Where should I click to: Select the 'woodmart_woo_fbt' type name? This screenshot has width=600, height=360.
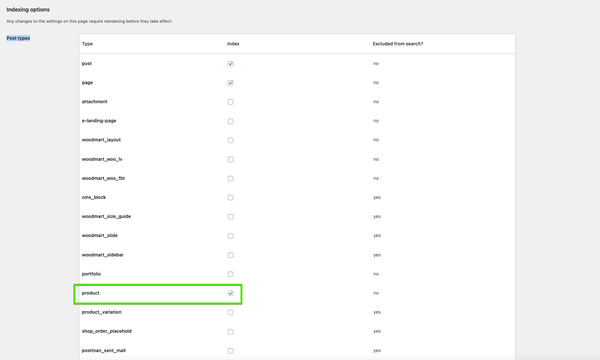click(103, 178)
